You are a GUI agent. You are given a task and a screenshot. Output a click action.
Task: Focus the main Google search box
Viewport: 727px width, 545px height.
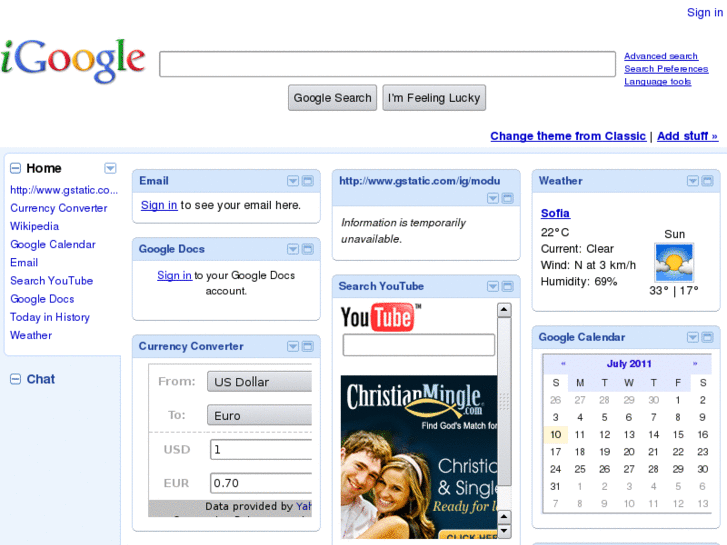(x=388, y=64)
